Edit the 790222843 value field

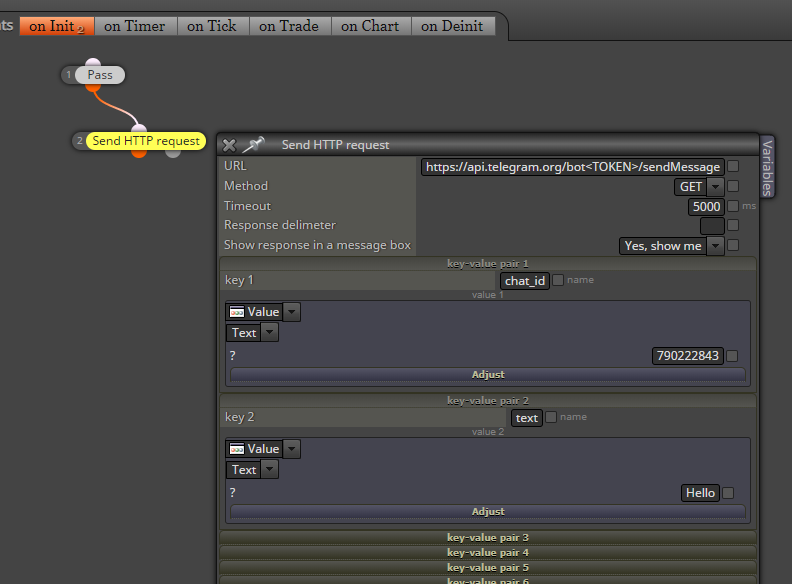[x=687, y=356]
